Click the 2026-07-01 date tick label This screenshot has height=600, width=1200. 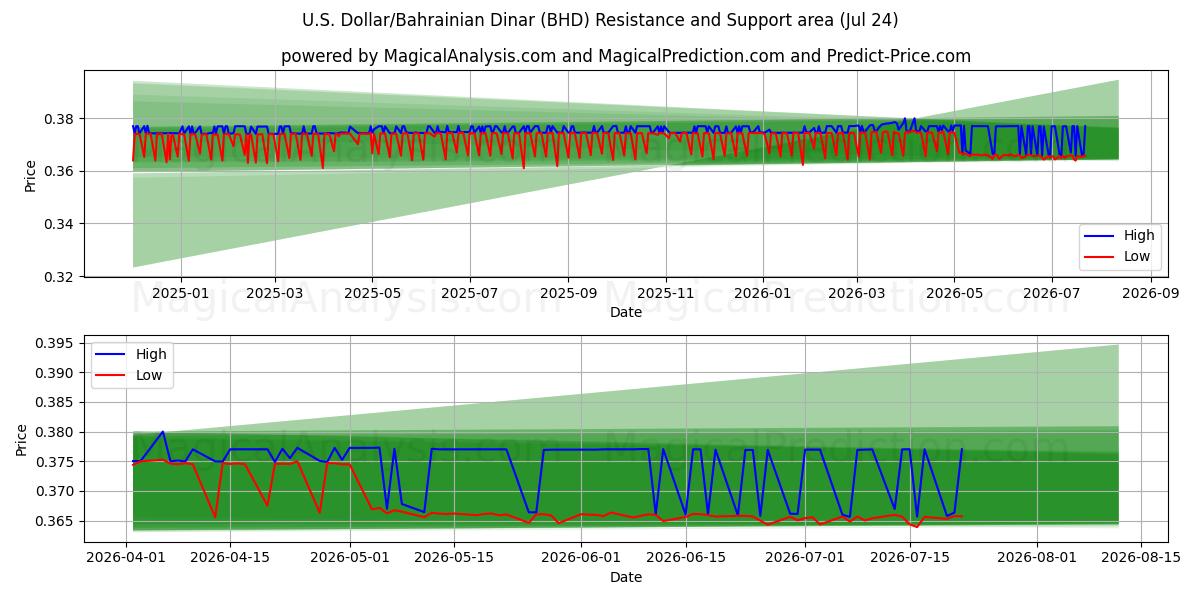coord(805,558)
